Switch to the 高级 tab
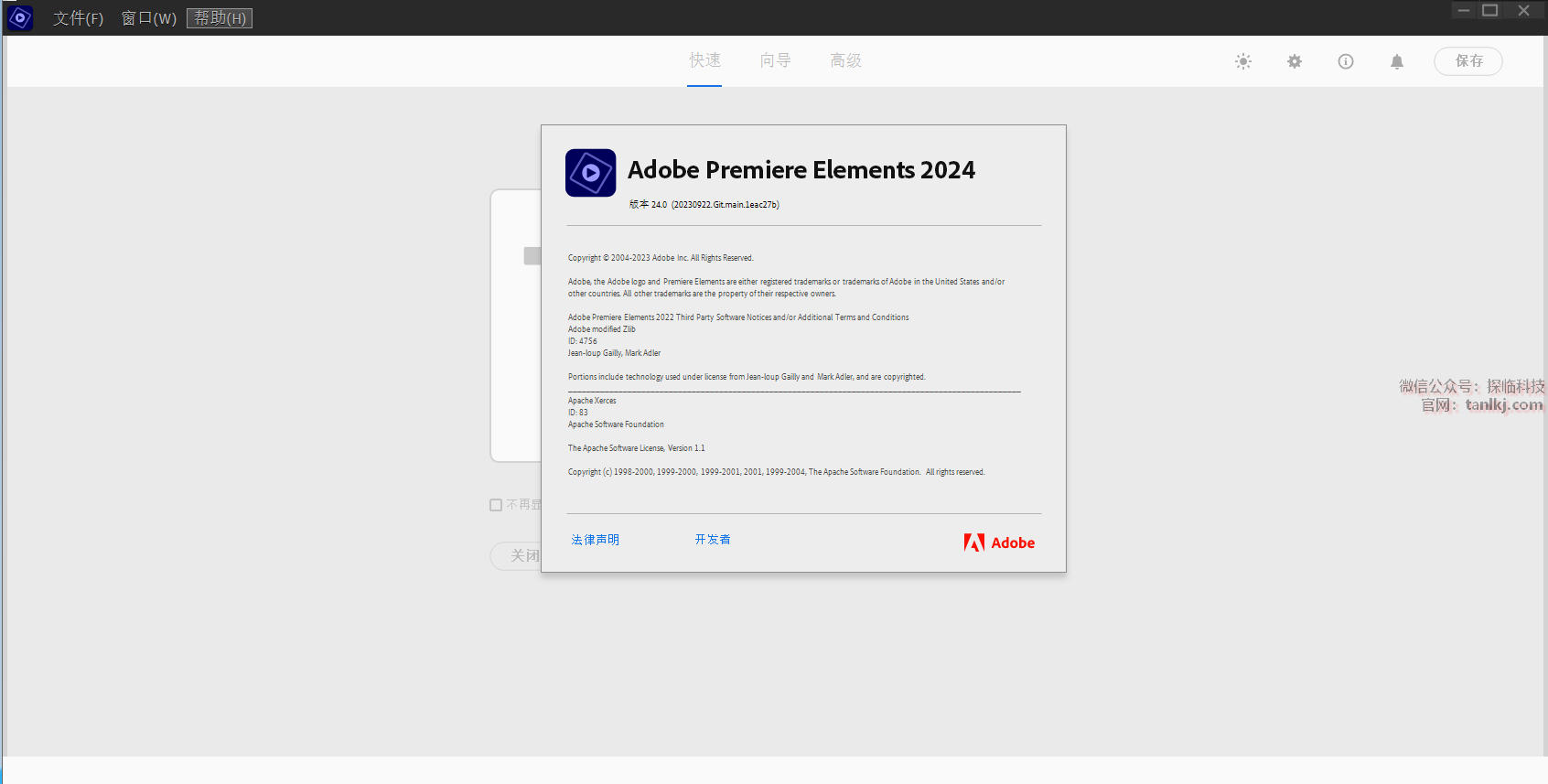 [845, 60]
